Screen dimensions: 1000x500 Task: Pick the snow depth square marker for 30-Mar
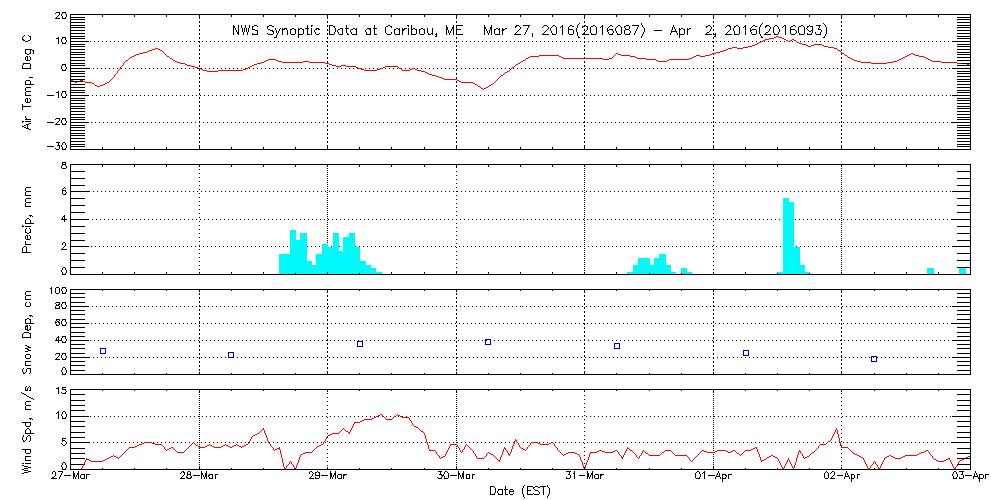point(488,342)
